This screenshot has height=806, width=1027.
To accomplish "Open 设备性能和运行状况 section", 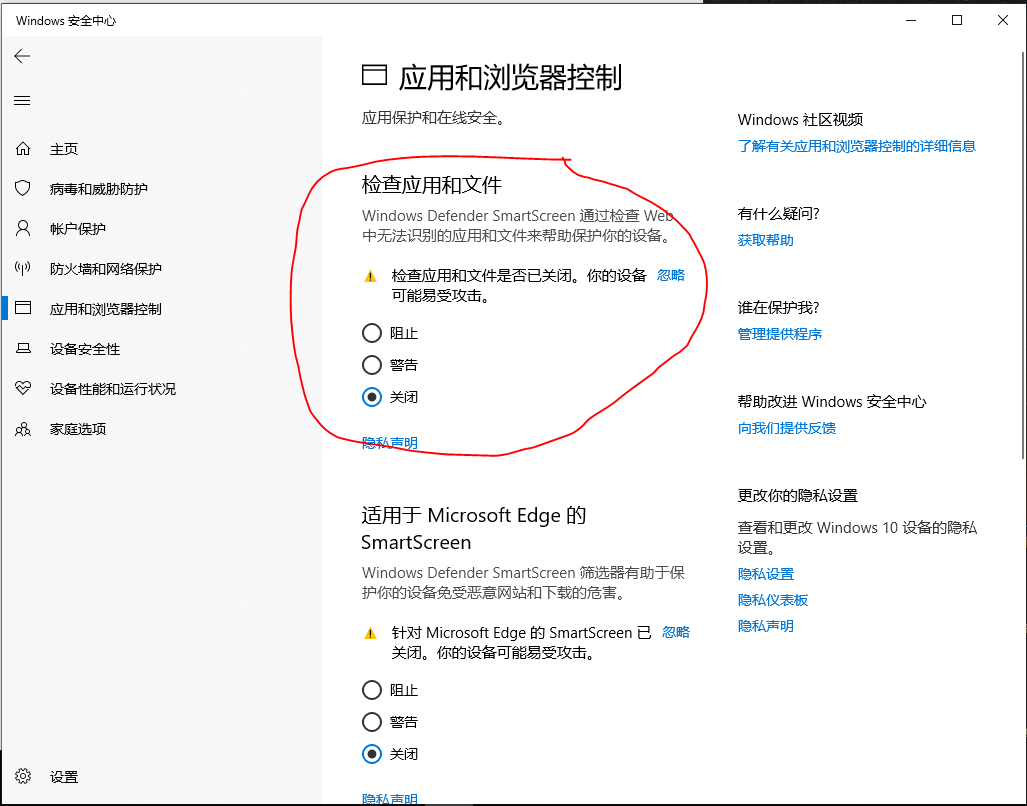I will 113,389.
